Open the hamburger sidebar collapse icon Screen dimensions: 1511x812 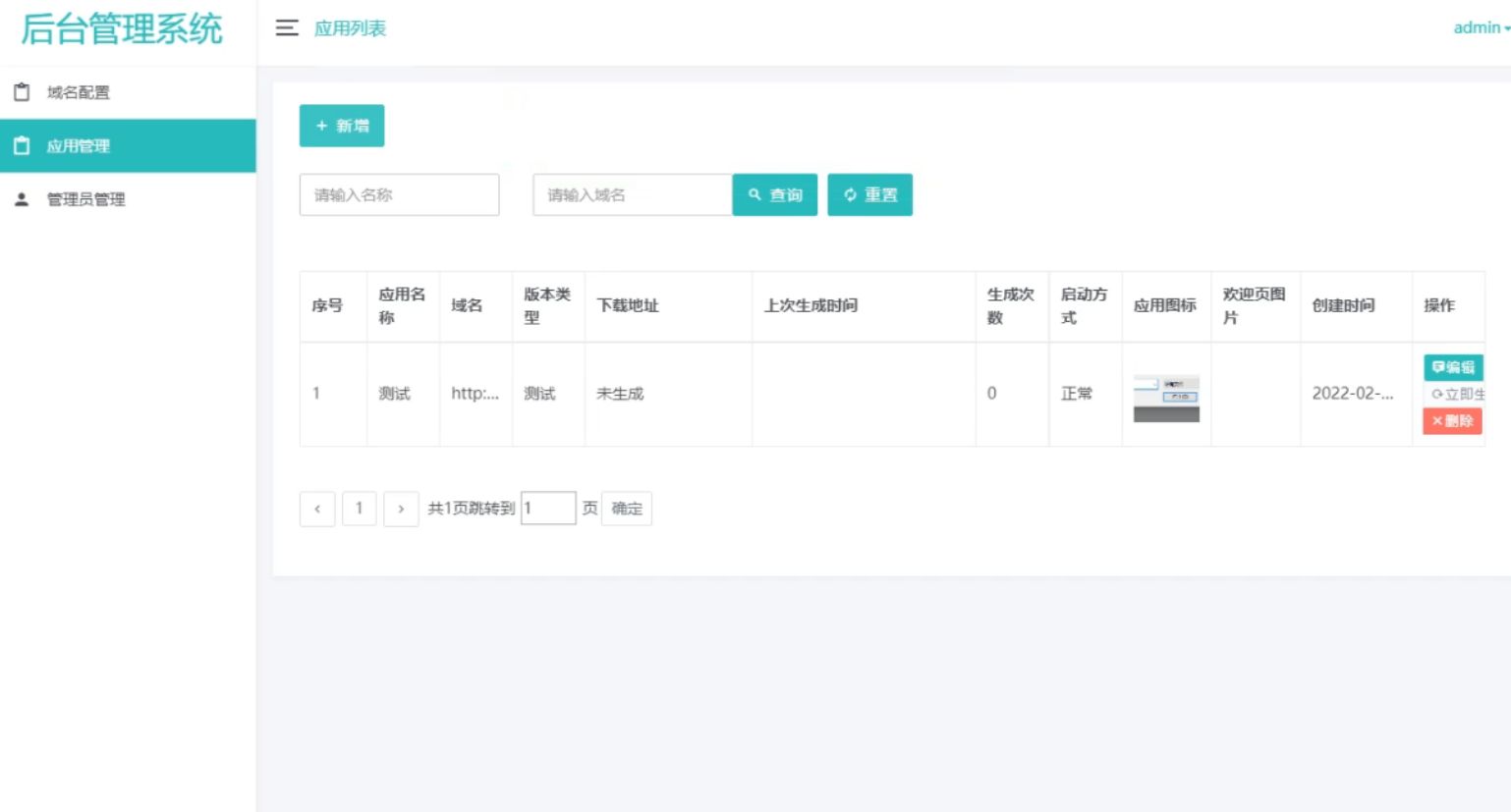pyautogui.click(x=286, y=28)
